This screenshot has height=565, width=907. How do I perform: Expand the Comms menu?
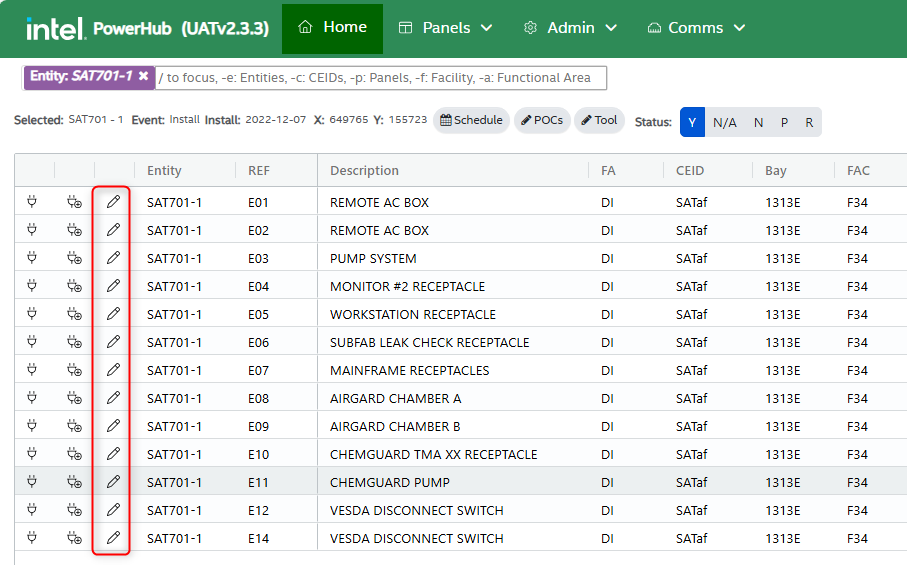click(696, 28)
